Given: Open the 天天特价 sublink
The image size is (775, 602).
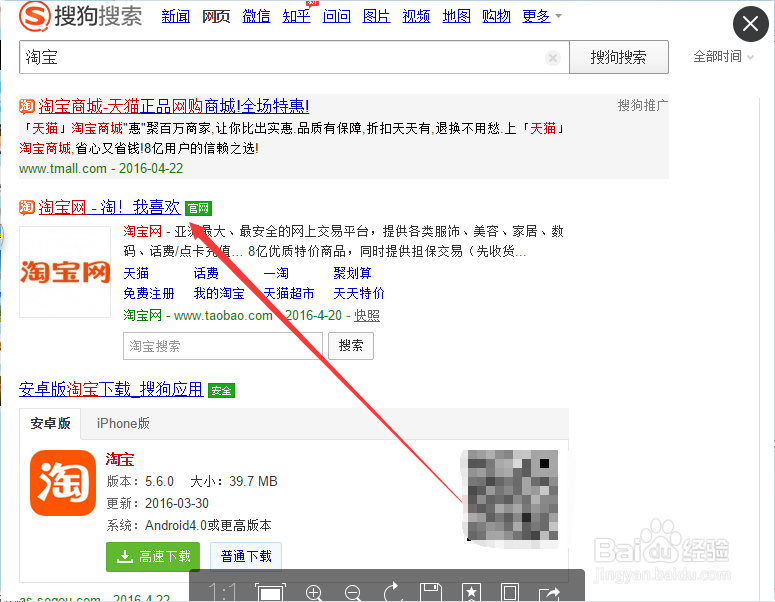Looking at the screenshot, I should (x=359, y=294).
